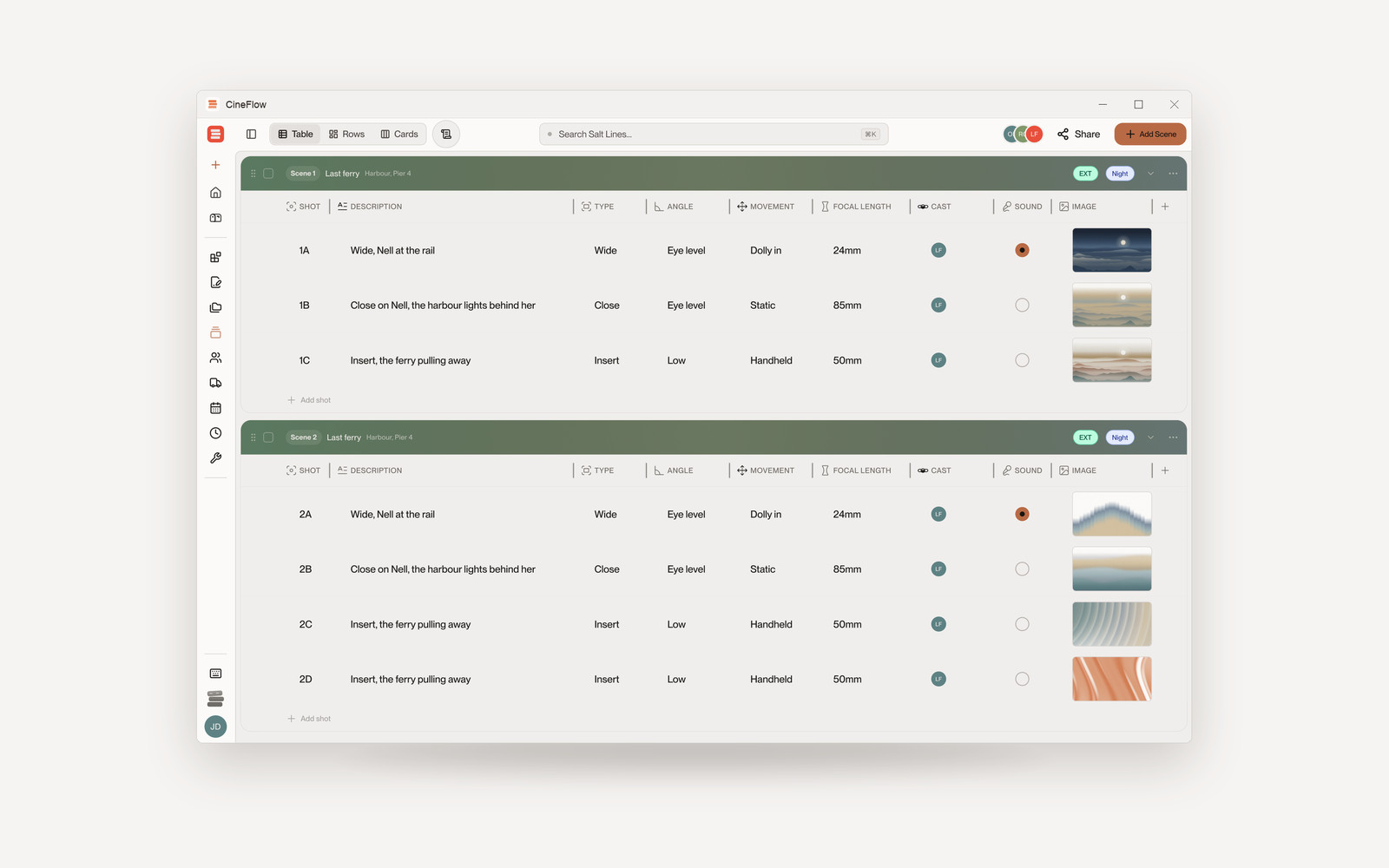Open the clock history sidebar icon
Image resolution: width=1389 pixels, height=868 pixels.
tap(215, 433)
